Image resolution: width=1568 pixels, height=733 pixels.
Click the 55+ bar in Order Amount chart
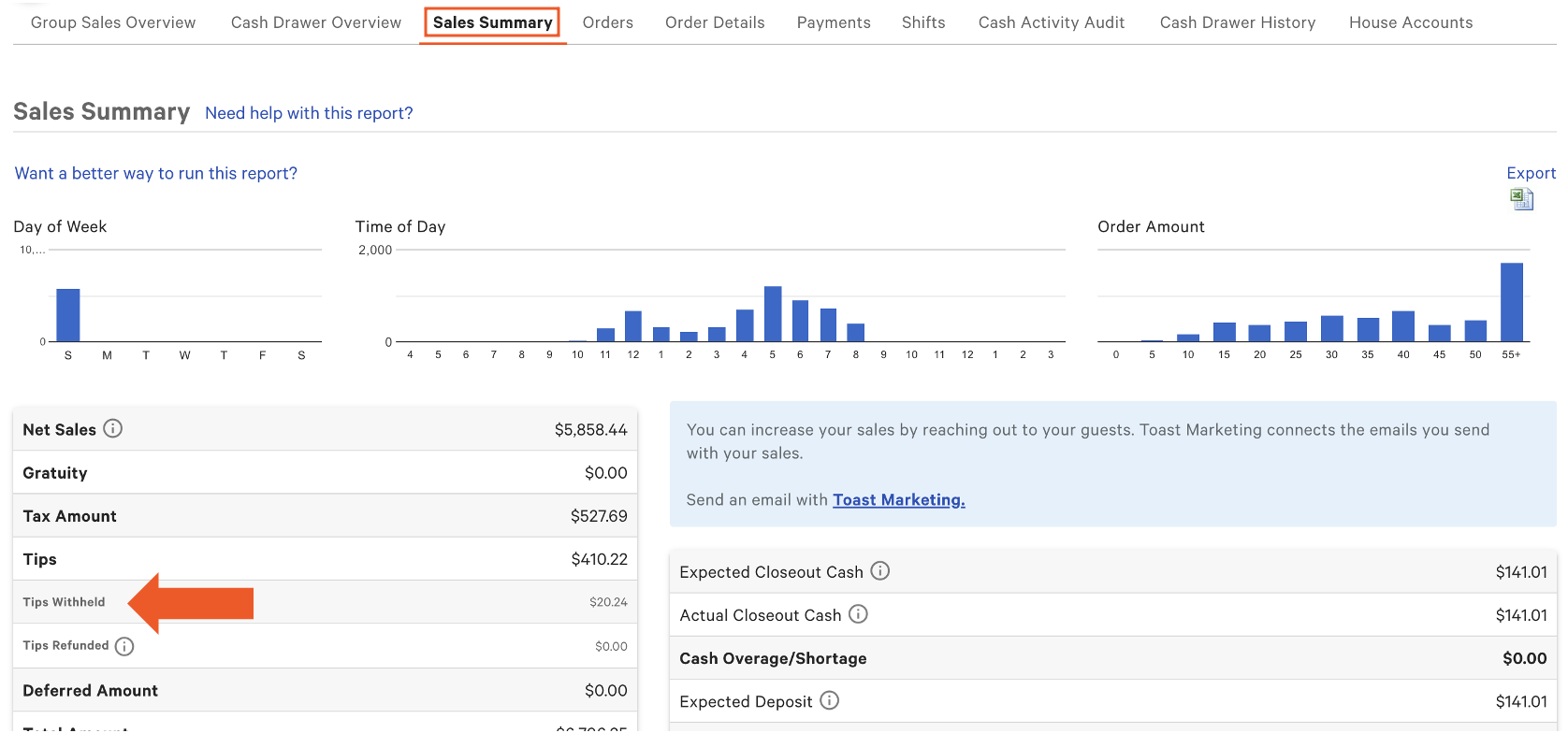(1511, 302)
